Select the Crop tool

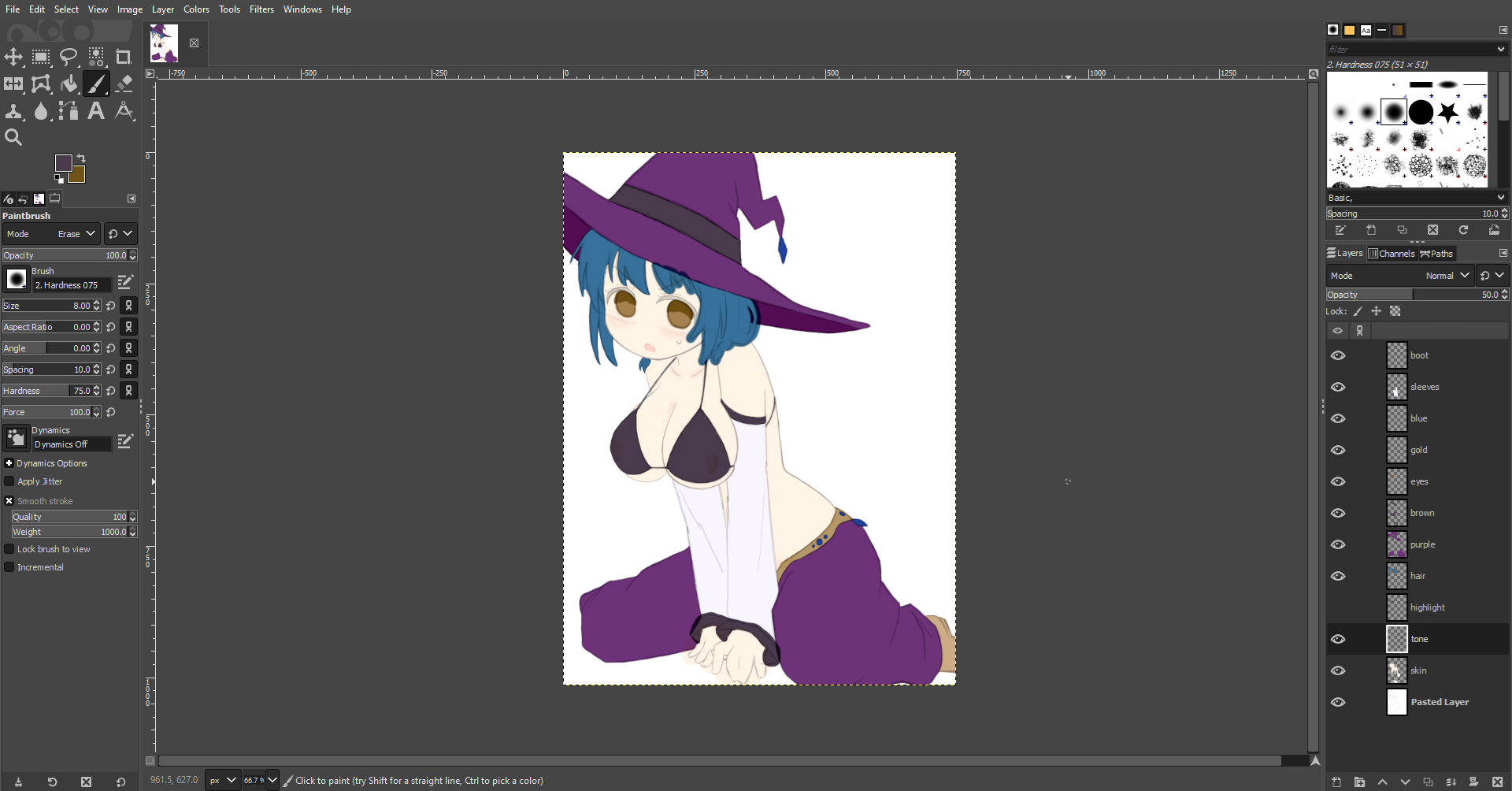click(124, 57)
